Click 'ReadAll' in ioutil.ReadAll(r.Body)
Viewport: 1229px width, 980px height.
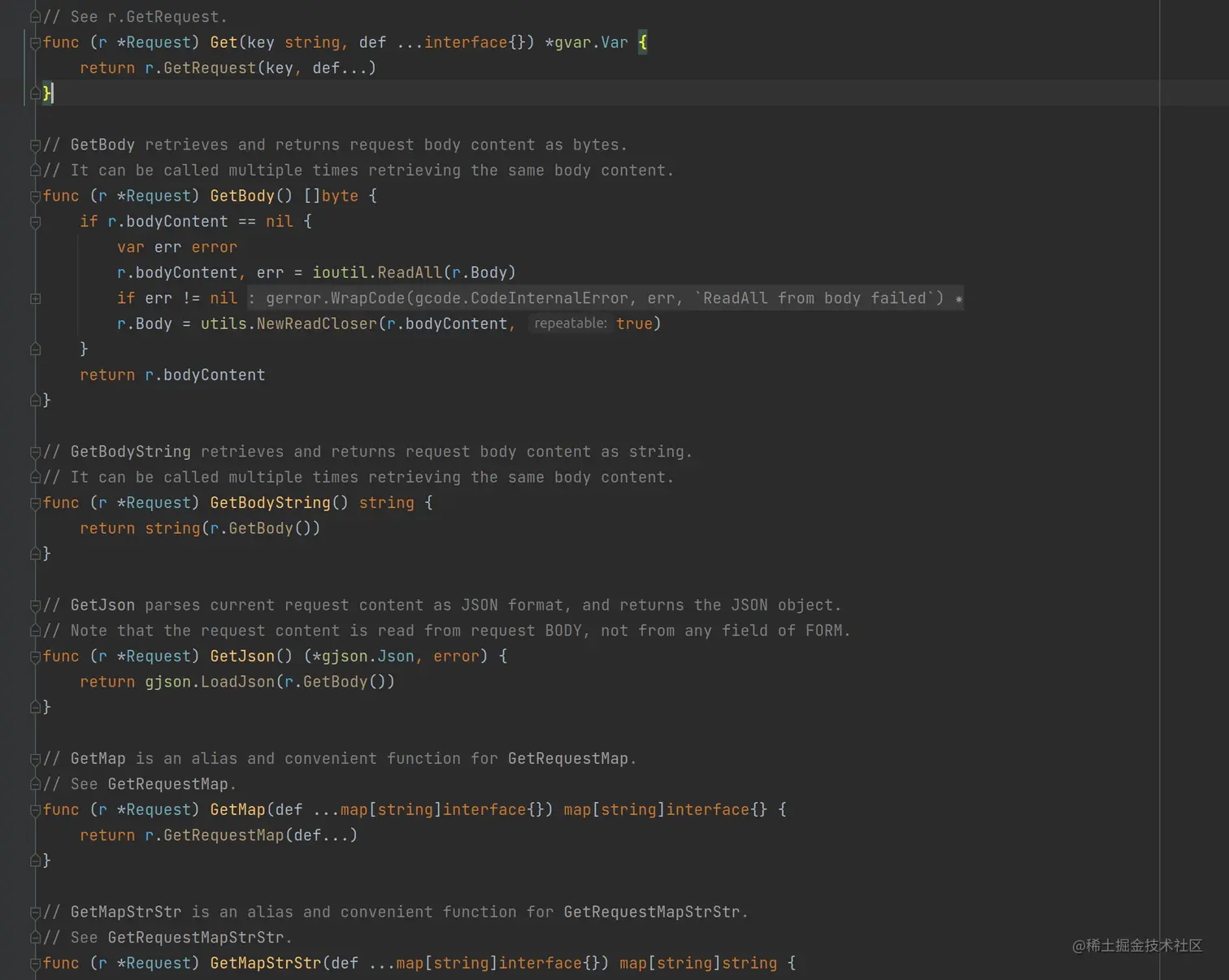[410, 272]
